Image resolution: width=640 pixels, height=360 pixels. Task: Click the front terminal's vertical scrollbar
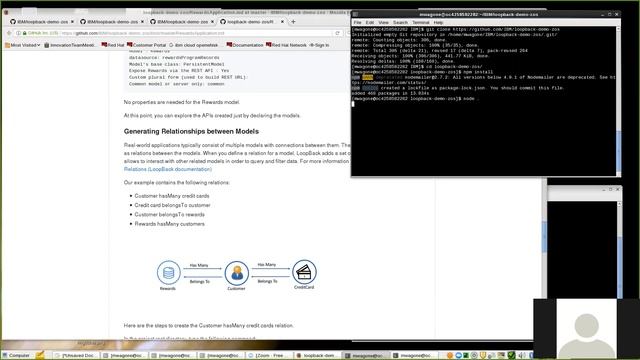pyautogui.click(x=618, y=101)
